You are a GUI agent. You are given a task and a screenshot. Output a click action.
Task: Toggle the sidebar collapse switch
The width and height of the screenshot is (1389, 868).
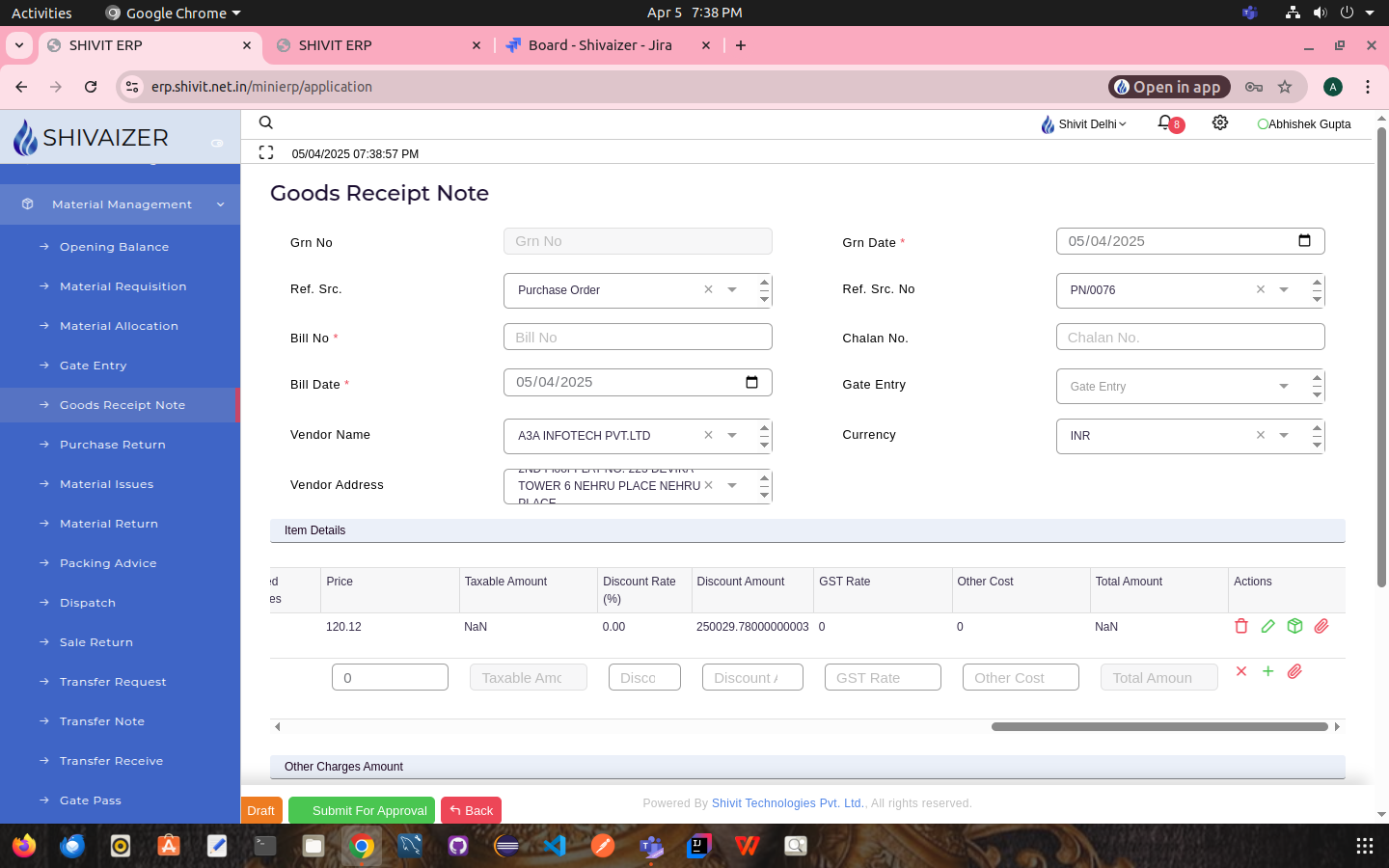[x=217, y=143]
